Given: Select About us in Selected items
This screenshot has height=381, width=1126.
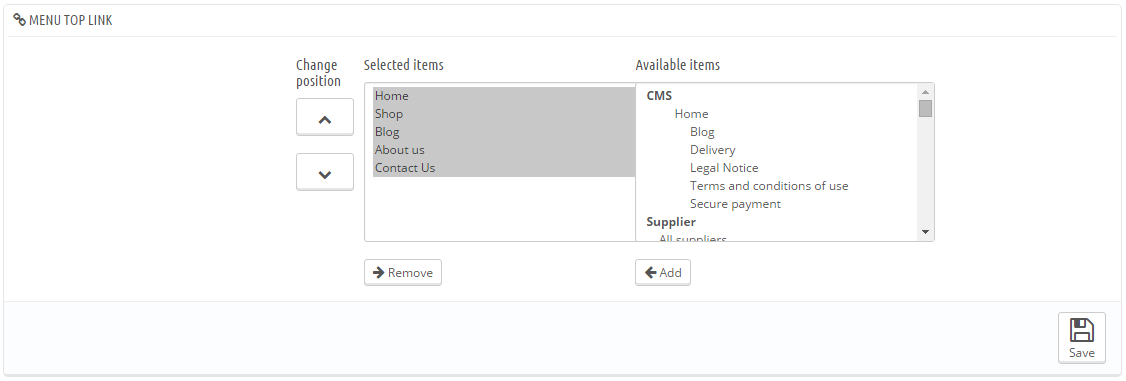Looking at the screenshot, I should tap(504, 150).
